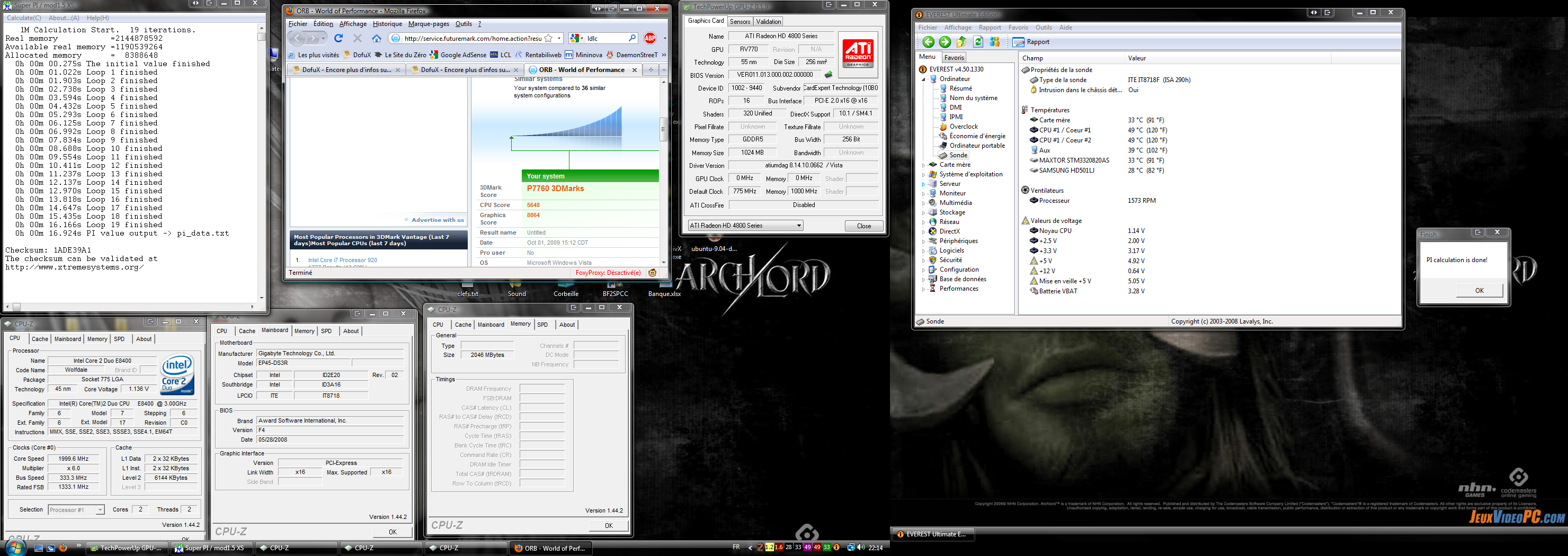Expand Système d'exploitation tree node
Screen dimensions: 1568x556
pyautogui.click(x=924, y=175)
